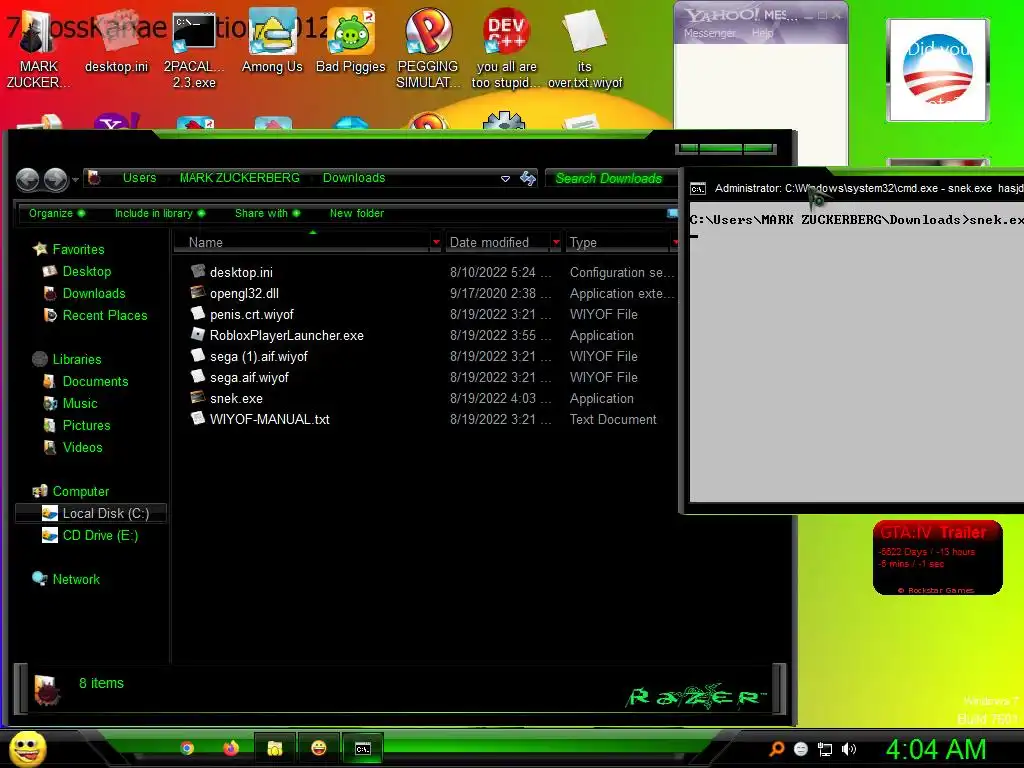The width and height of the screenshot is (1024, 768).
Task: Open the Date modified column filter arrow
Action: tap(556, 242)
